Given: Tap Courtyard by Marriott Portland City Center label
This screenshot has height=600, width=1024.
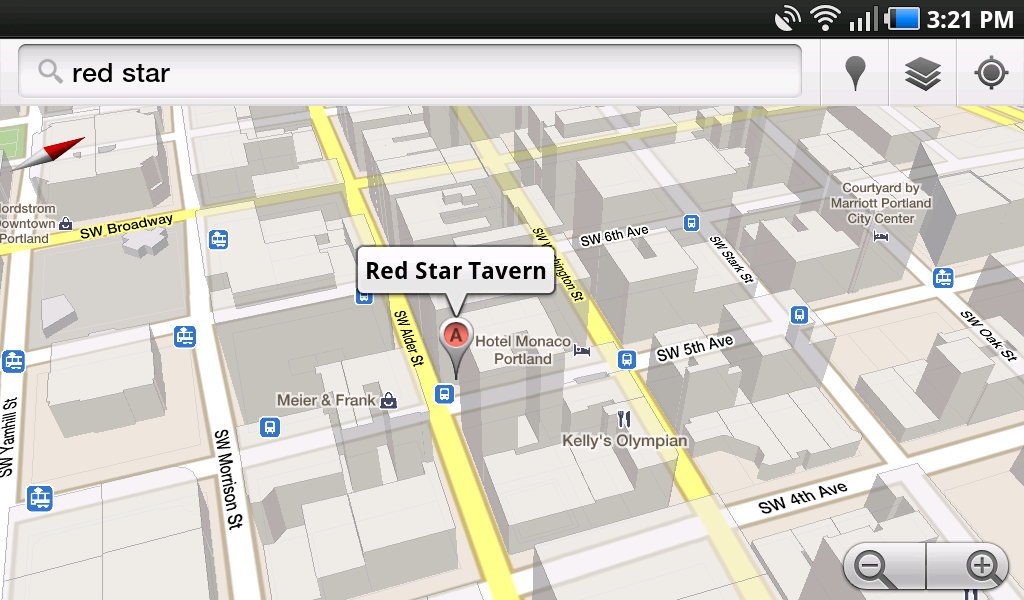Looking at the screenshot, I should [x=880, y=203].
